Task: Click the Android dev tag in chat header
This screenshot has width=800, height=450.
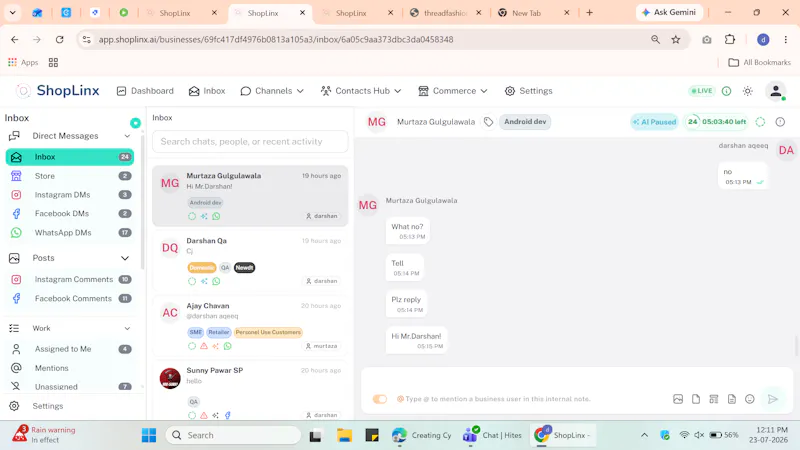Action: tap(525, 122)
